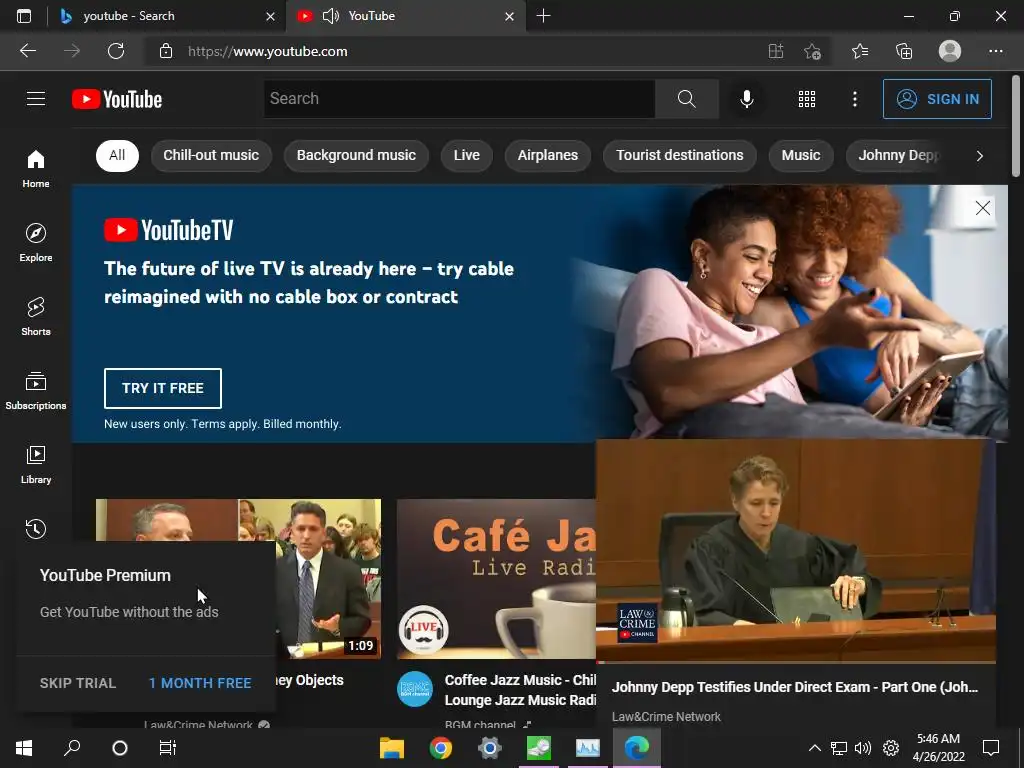Click 1 MONTH FREE in Premium popup

click(x=200, y=683)
